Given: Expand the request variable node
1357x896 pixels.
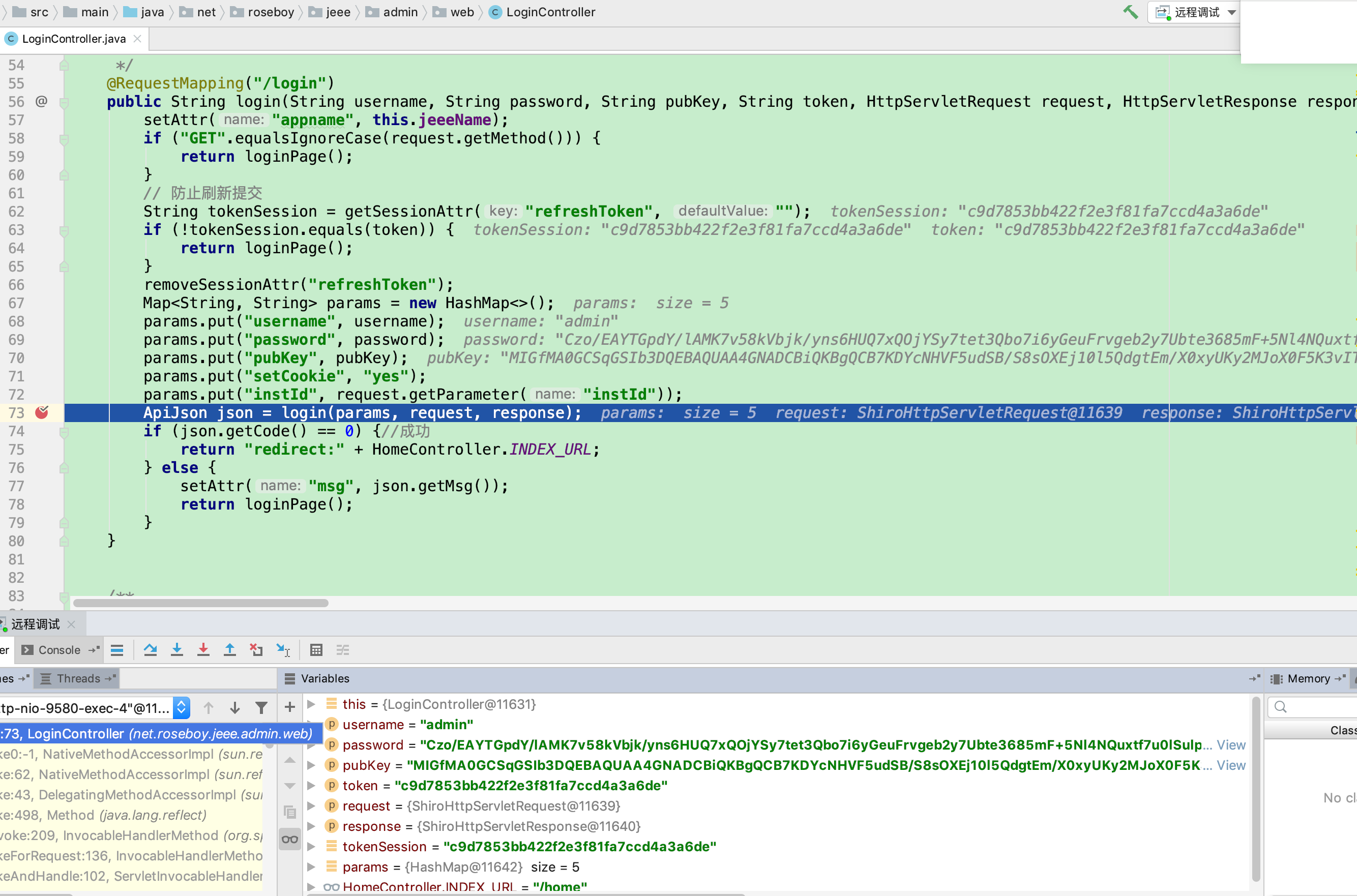Looking at the screenshot, I should [x=311, y=805].
